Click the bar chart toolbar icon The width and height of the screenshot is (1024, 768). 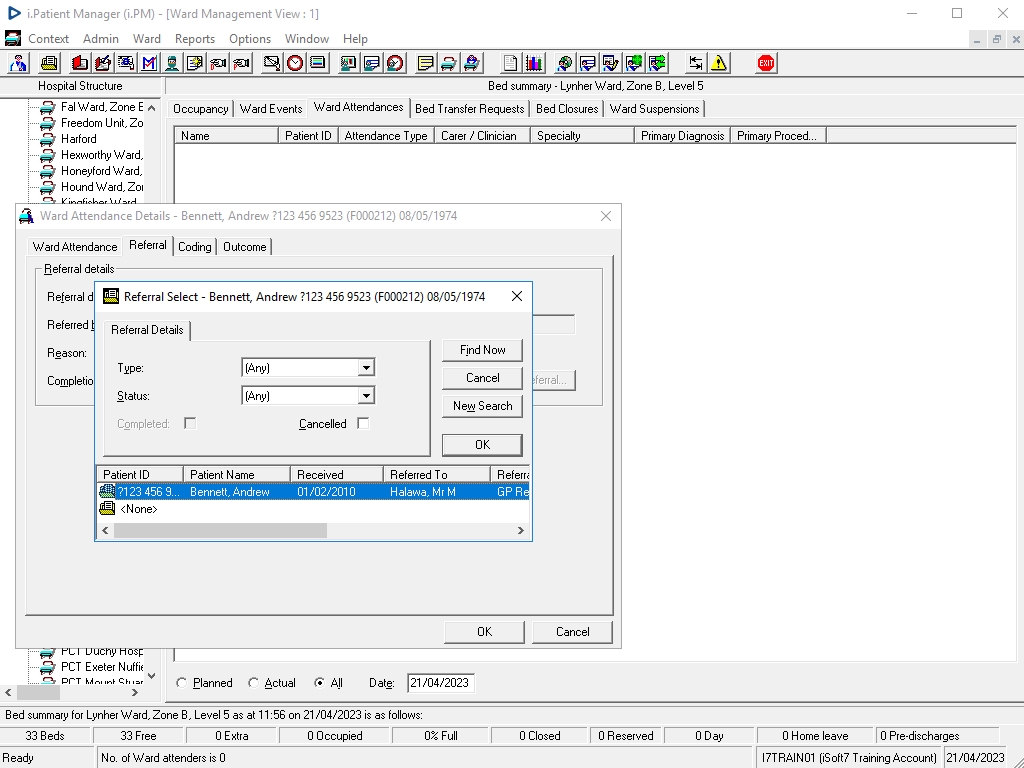click(534, 63)
